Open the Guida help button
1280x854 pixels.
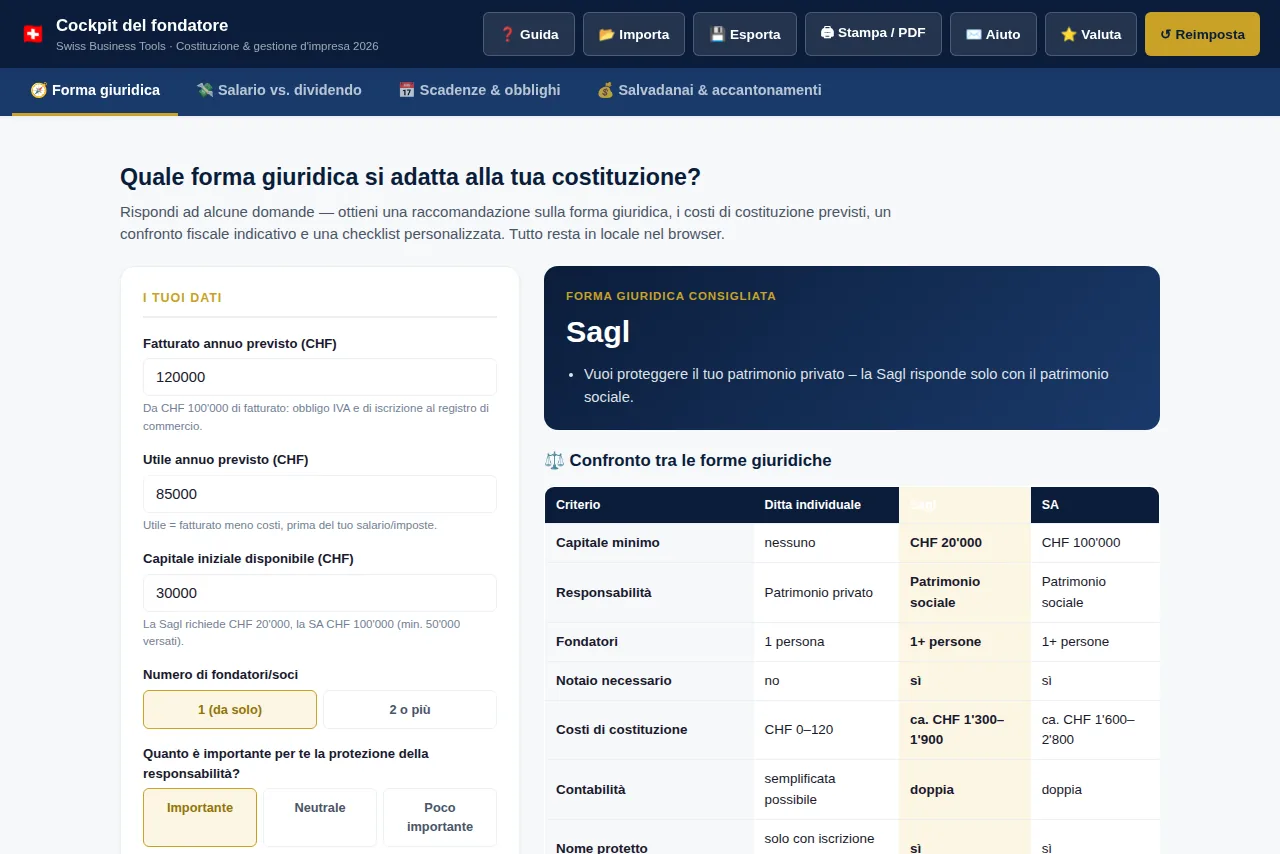pyautogui.click(x=529, y=34)
